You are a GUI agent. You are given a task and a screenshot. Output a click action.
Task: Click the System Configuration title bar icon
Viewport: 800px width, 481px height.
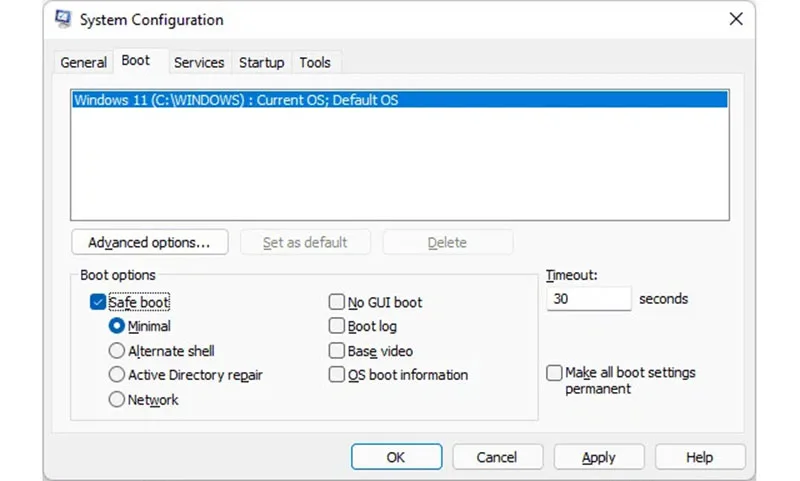pos(63,19)
